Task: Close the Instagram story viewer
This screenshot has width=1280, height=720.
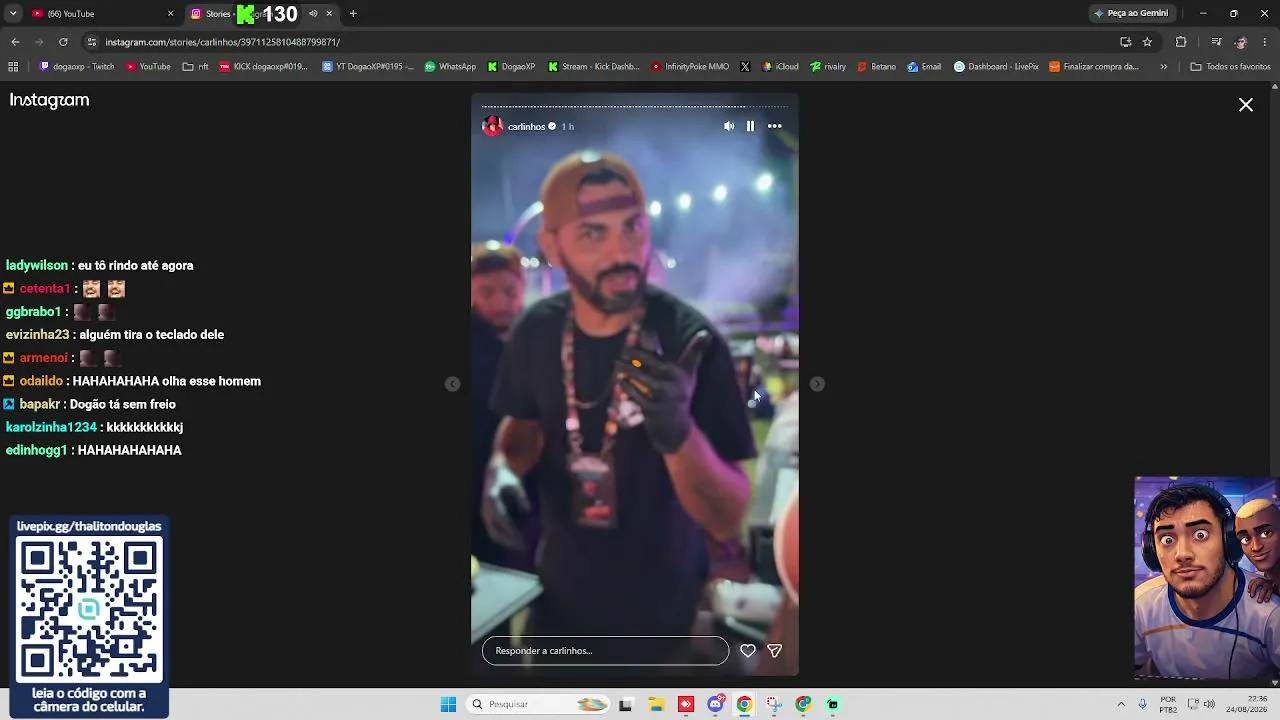Action: point(1246,105)
